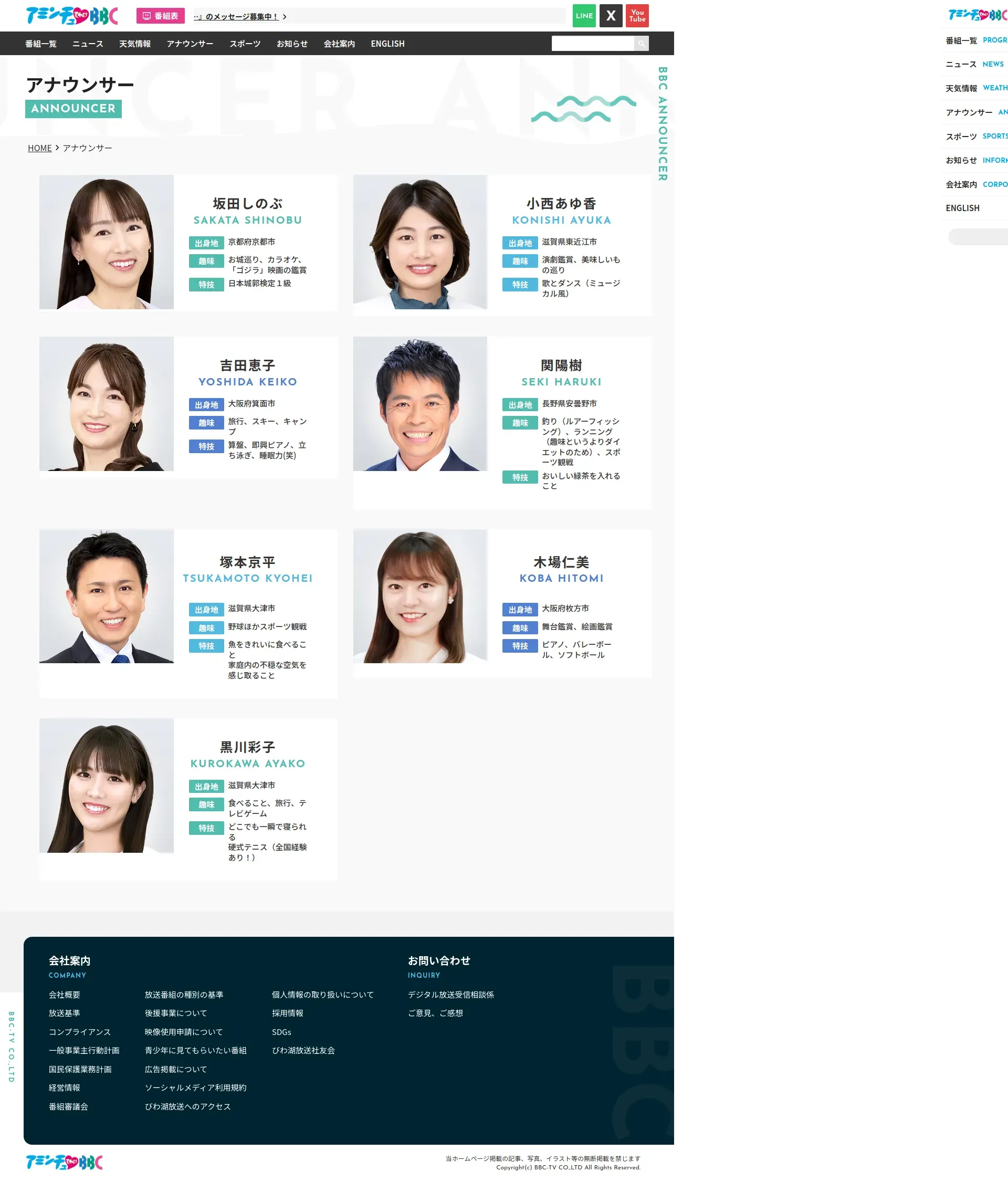Open the YouTube icon link
This screenshot has height=1182, width=1008.
(x=637, y=16)
